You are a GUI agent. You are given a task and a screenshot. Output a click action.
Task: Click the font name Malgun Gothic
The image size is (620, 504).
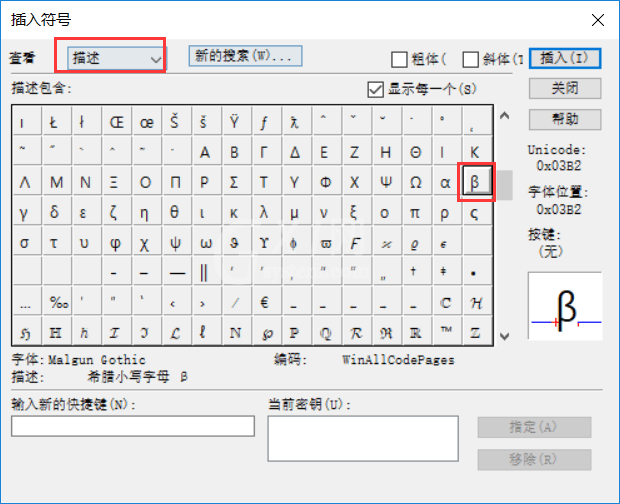[x=96, y=360]
